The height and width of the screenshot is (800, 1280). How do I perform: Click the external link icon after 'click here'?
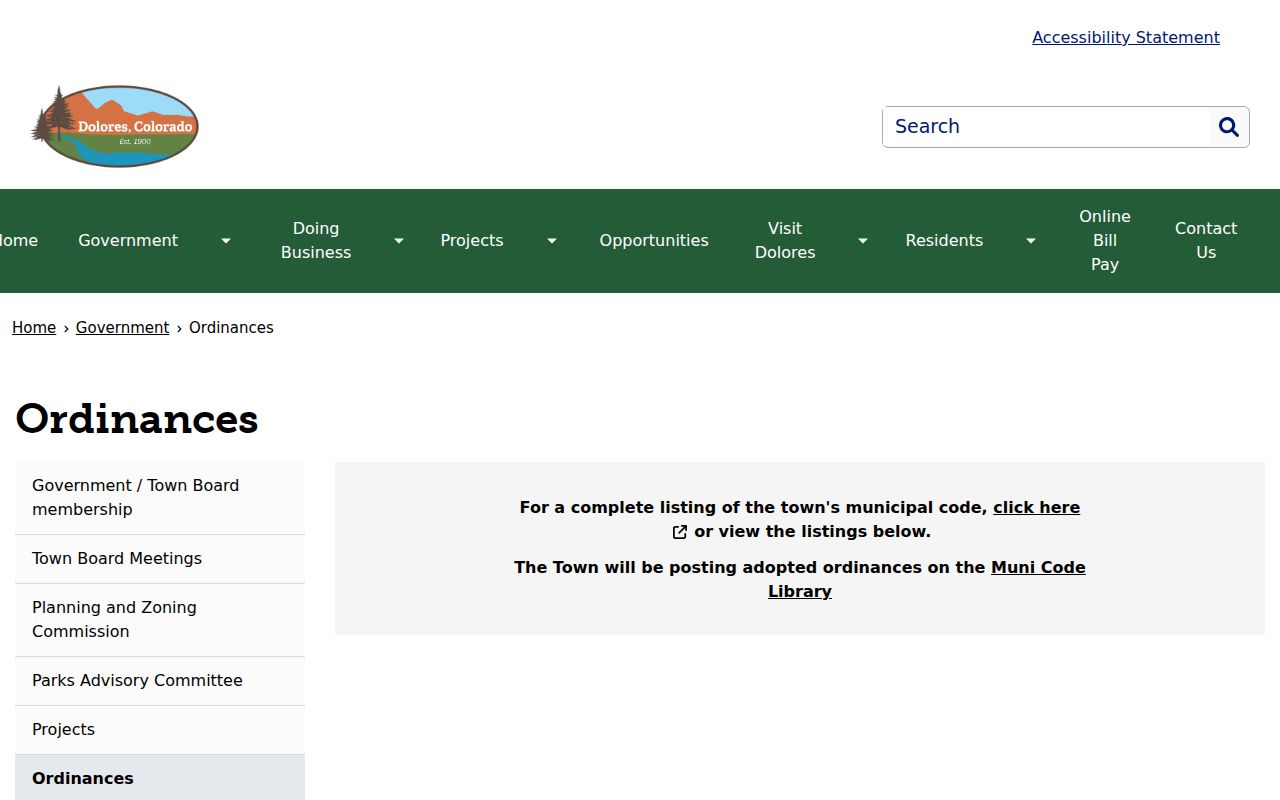(x=680, y=532)
